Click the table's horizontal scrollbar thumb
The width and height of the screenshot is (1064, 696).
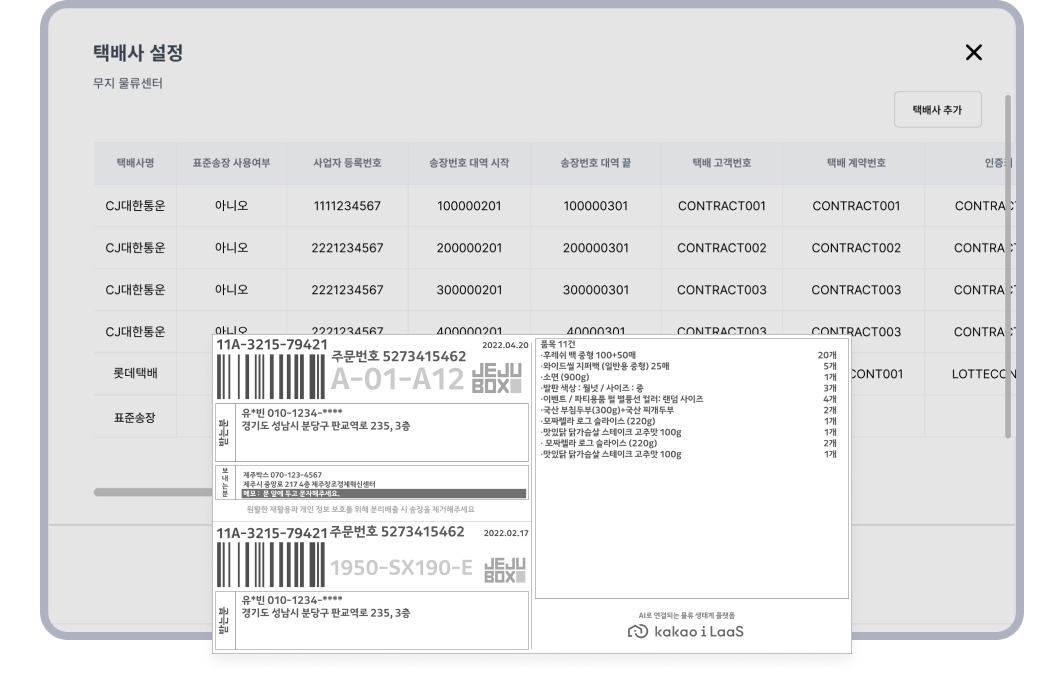(150, 492)
